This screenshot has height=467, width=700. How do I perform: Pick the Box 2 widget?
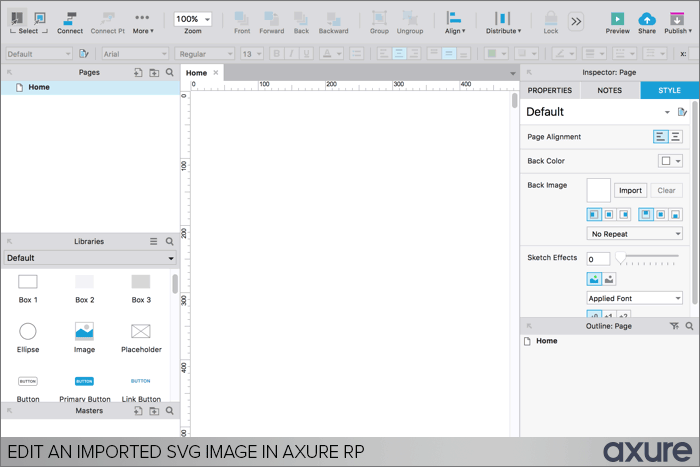(x=84, y=289)
